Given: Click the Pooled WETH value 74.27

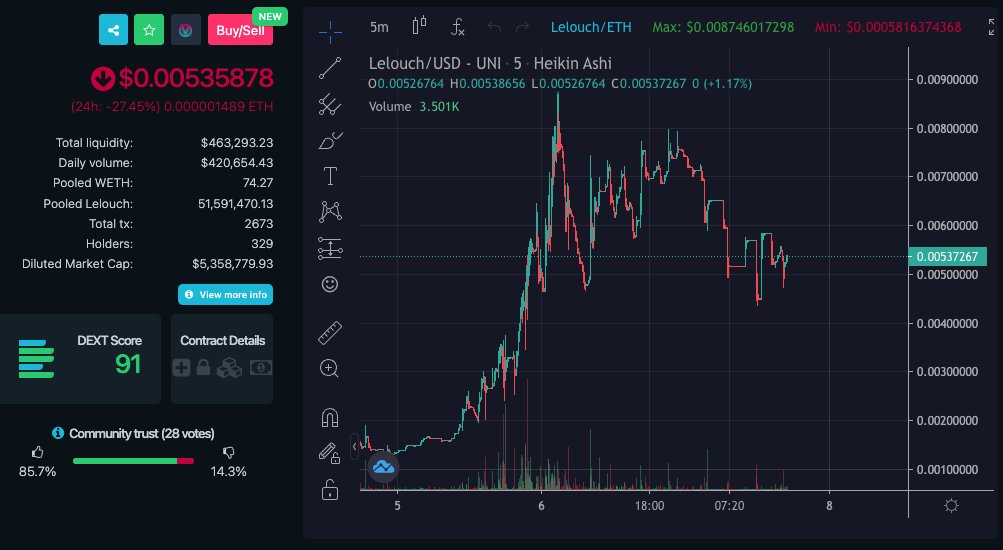Looking at the screenshot, I should (x=258, y=183).
